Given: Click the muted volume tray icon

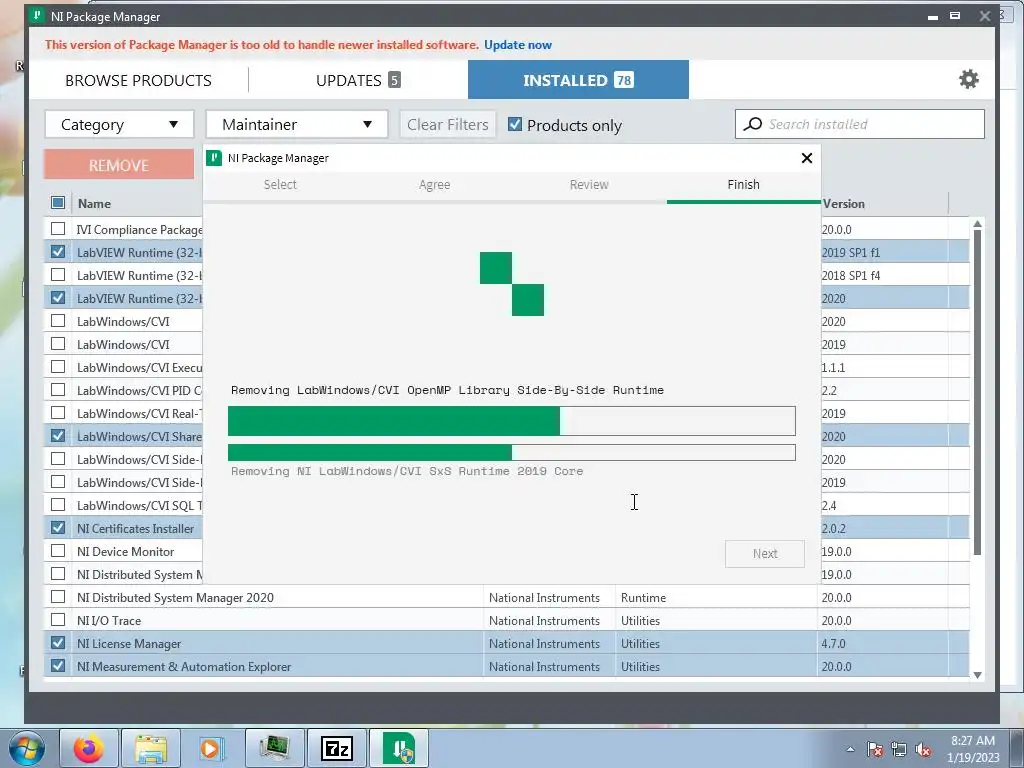Looking at the screenshot, I should (923, 749).
